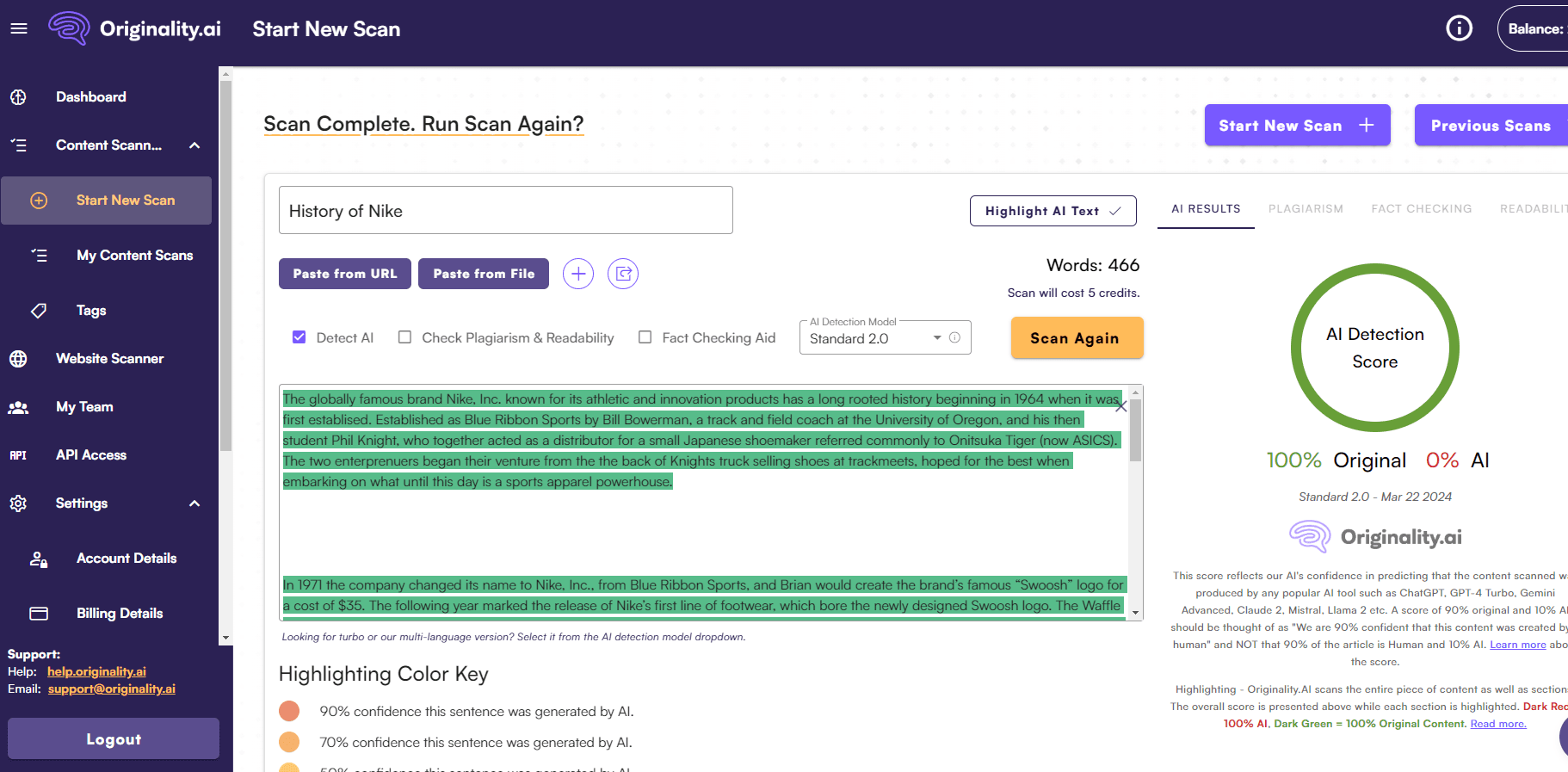Close the text area with X icon

click(1120, 406)
